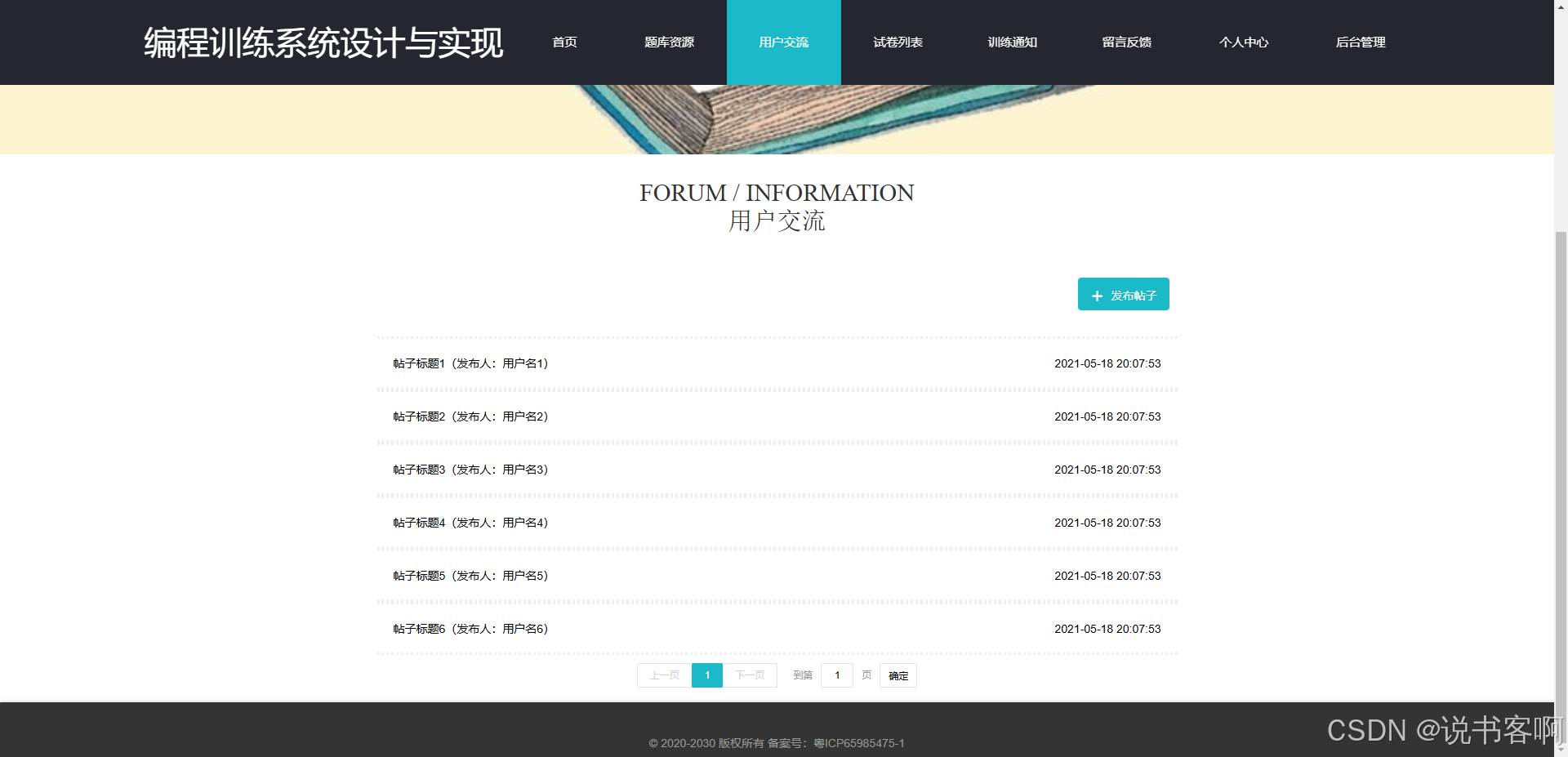Open post 帖子标题1（发布人：用户名1）
Viewport: 1568px width, 757px height.
pos(470,363)
